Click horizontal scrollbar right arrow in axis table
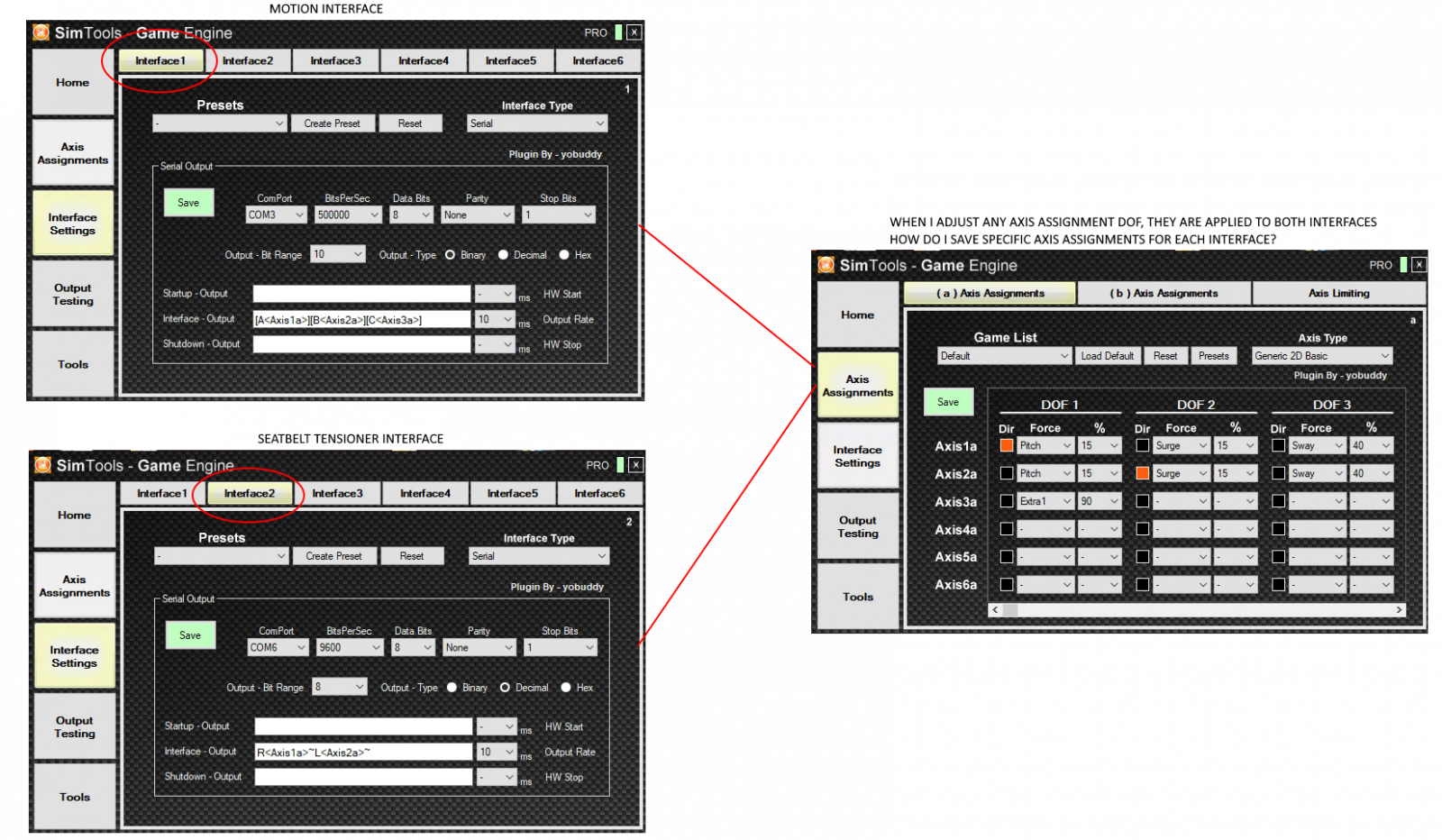This screenshot has height=840, width=1442. coord(1399,610)
